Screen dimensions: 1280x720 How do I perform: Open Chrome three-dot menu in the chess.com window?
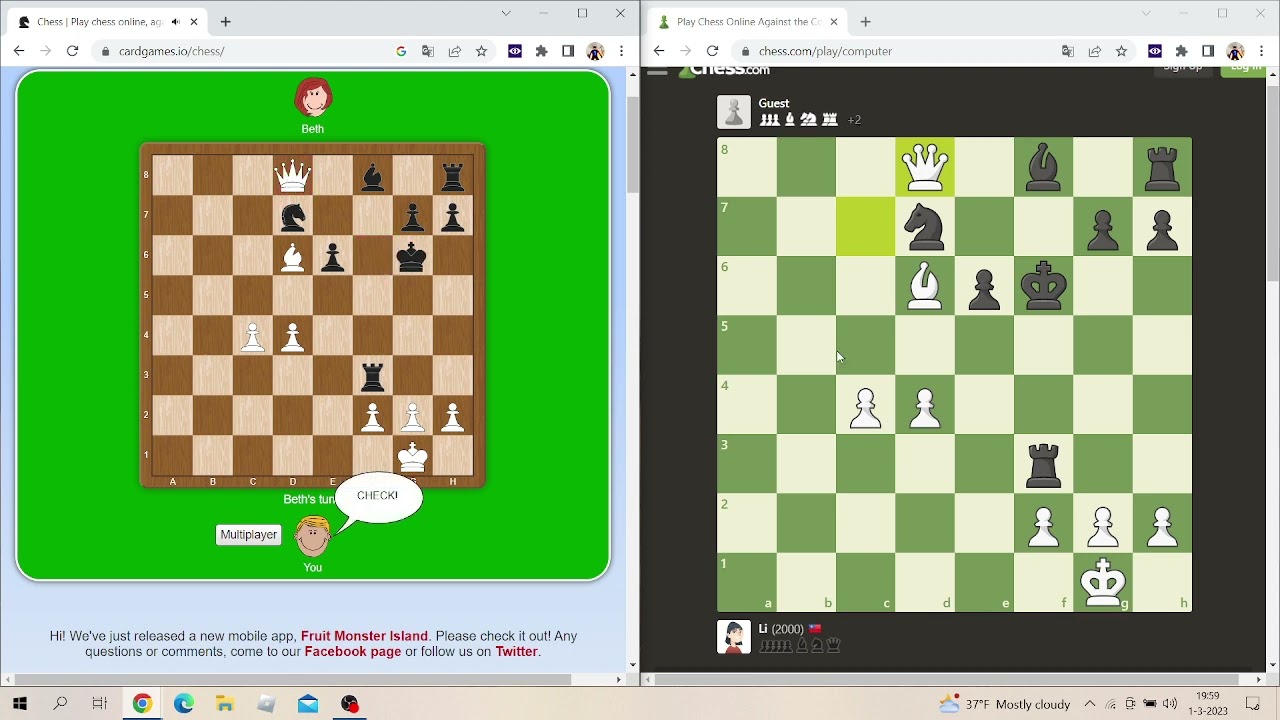click(1261, 51)
